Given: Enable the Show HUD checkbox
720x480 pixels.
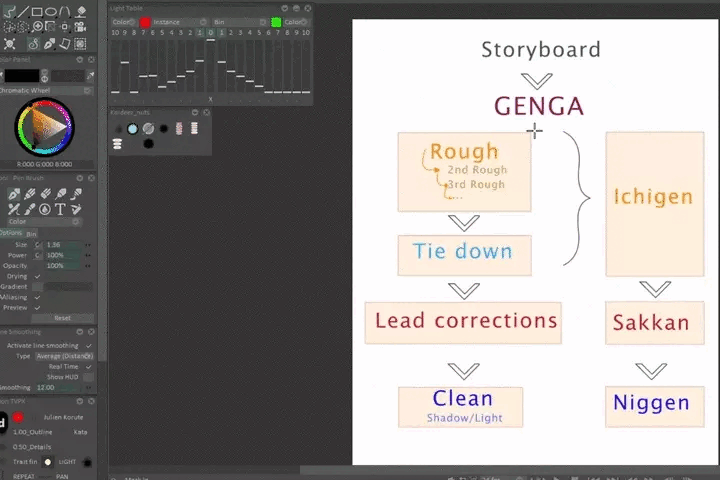Looking at the screenshot, I should click(89, 376).
